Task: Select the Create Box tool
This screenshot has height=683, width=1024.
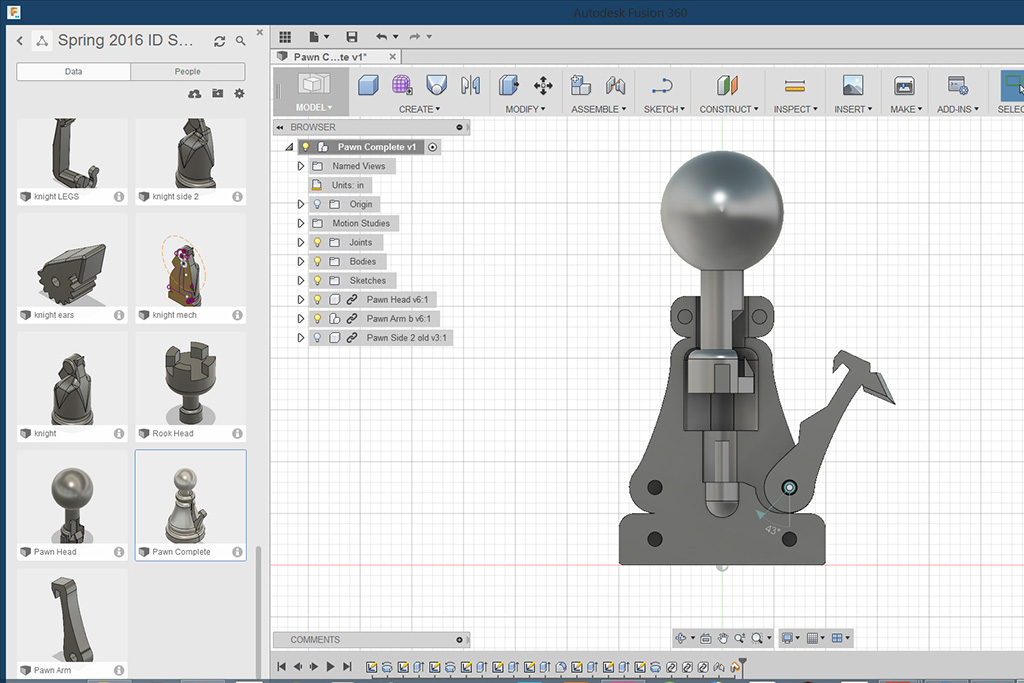Action: (x=368, y=86)
